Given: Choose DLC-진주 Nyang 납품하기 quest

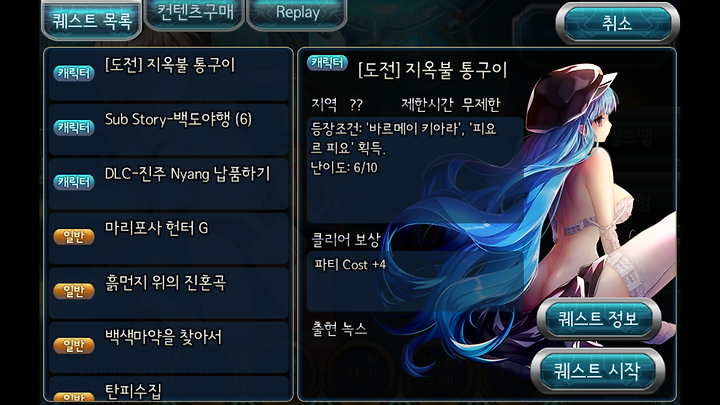Looking at the screenshot, I should click(x=169, y=184).
